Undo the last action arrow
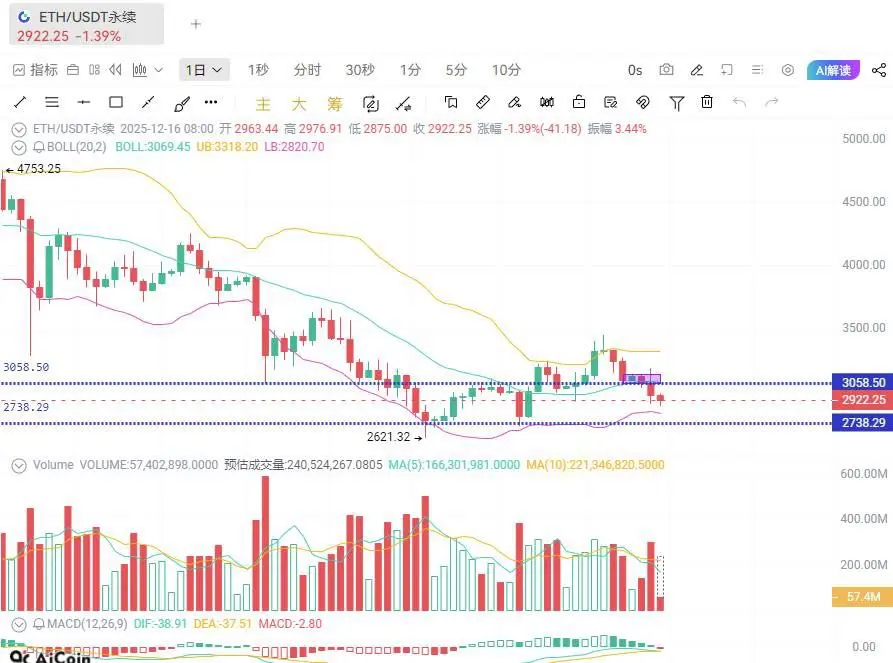The height and width of the screenshot is (663, 893). (x=739, y=103)
